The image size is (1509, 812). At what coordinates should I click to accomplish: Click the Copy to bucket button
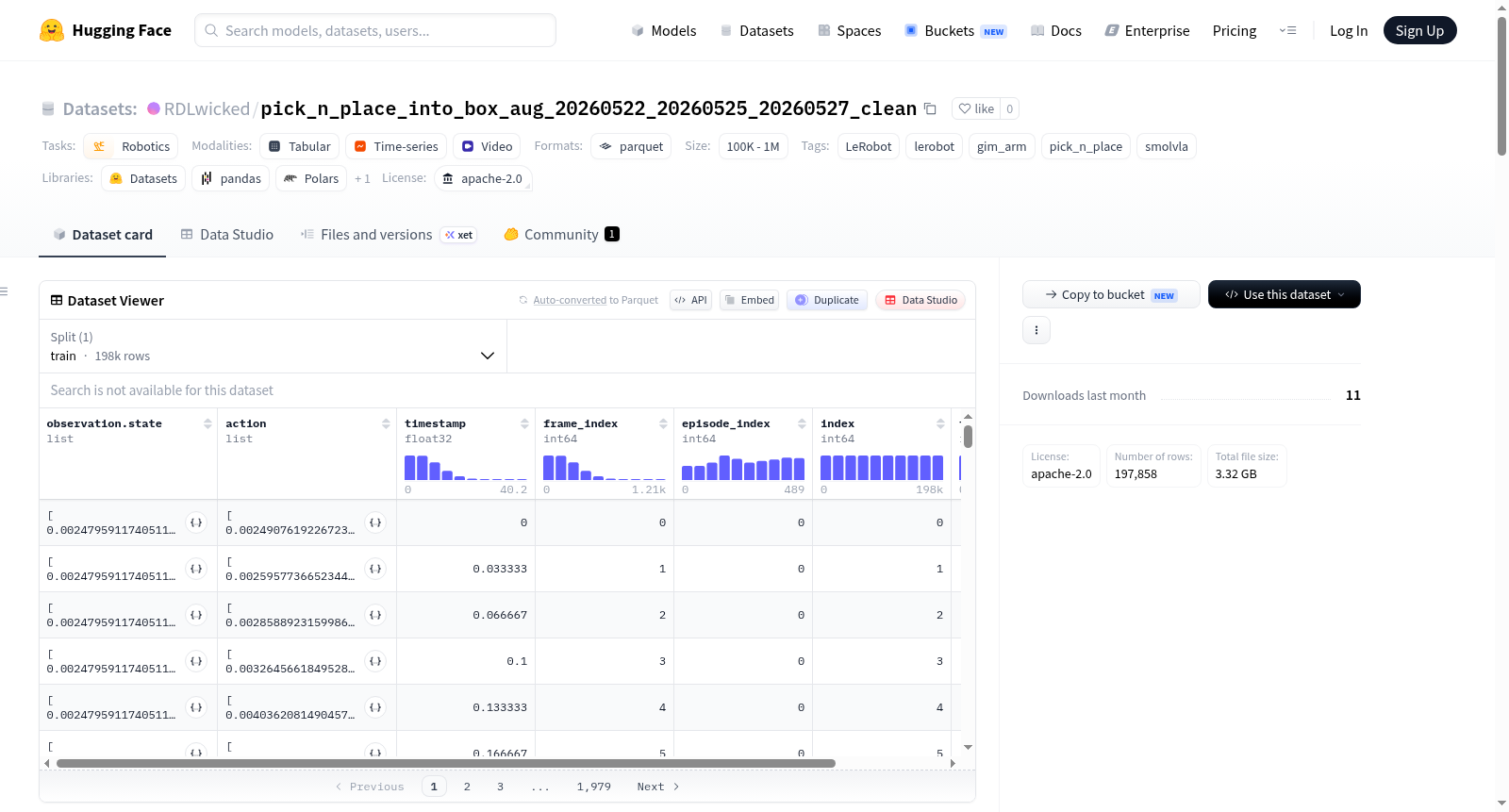click(x=1111, y=294)
